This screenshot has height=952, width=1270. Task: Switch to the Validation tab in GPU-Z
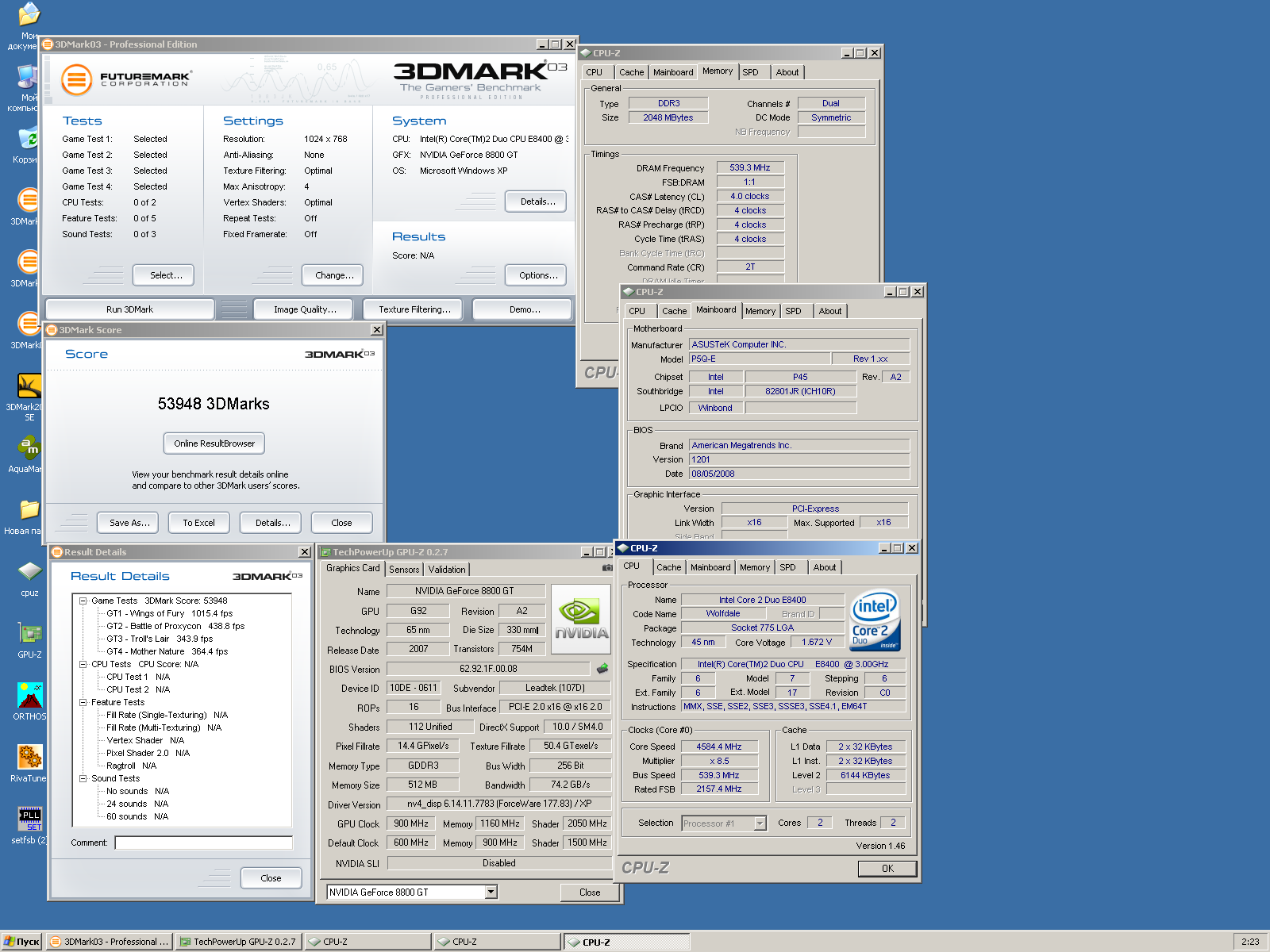(x=447, y=570)
